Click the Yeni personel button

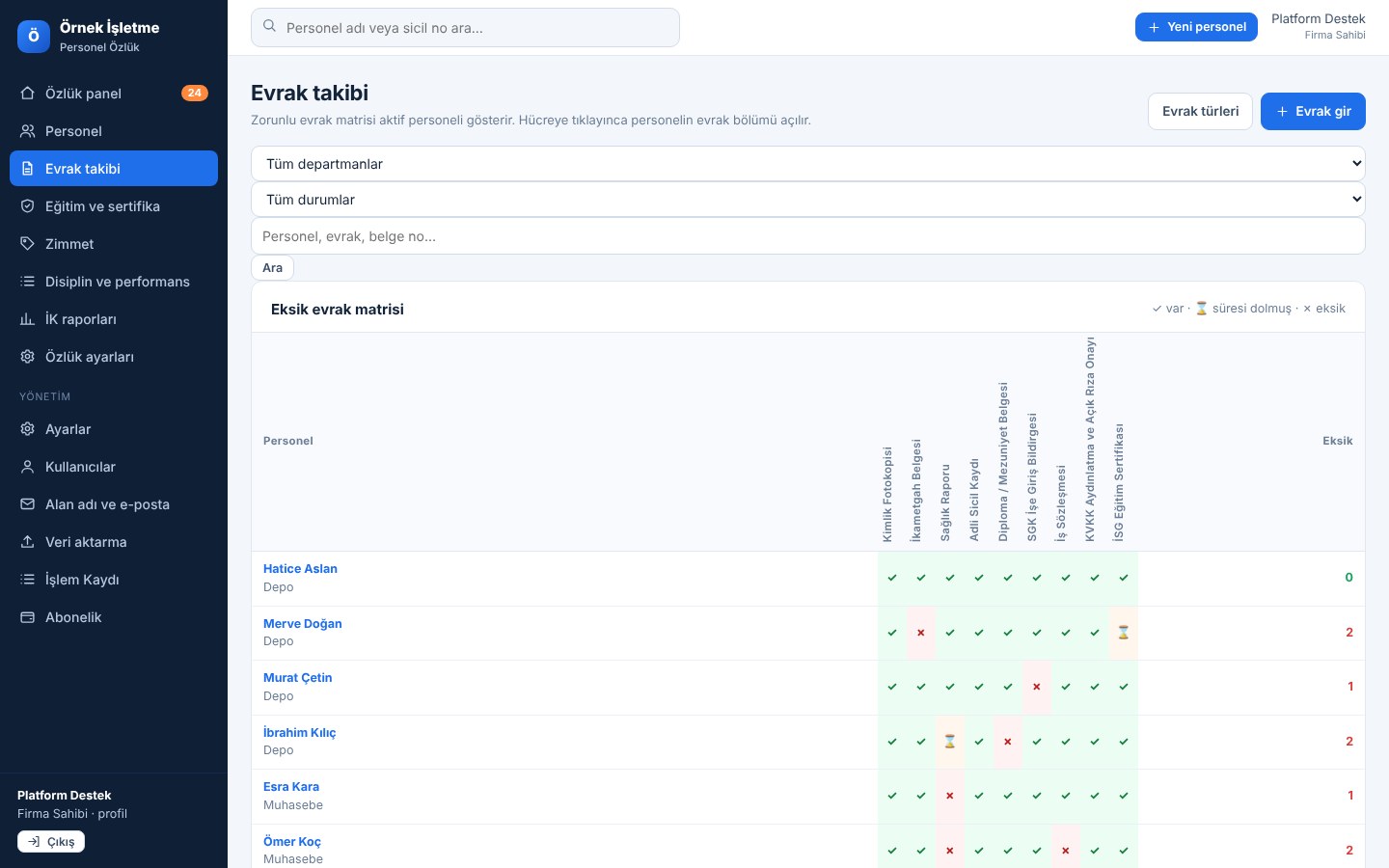(x=1197, y=27)
